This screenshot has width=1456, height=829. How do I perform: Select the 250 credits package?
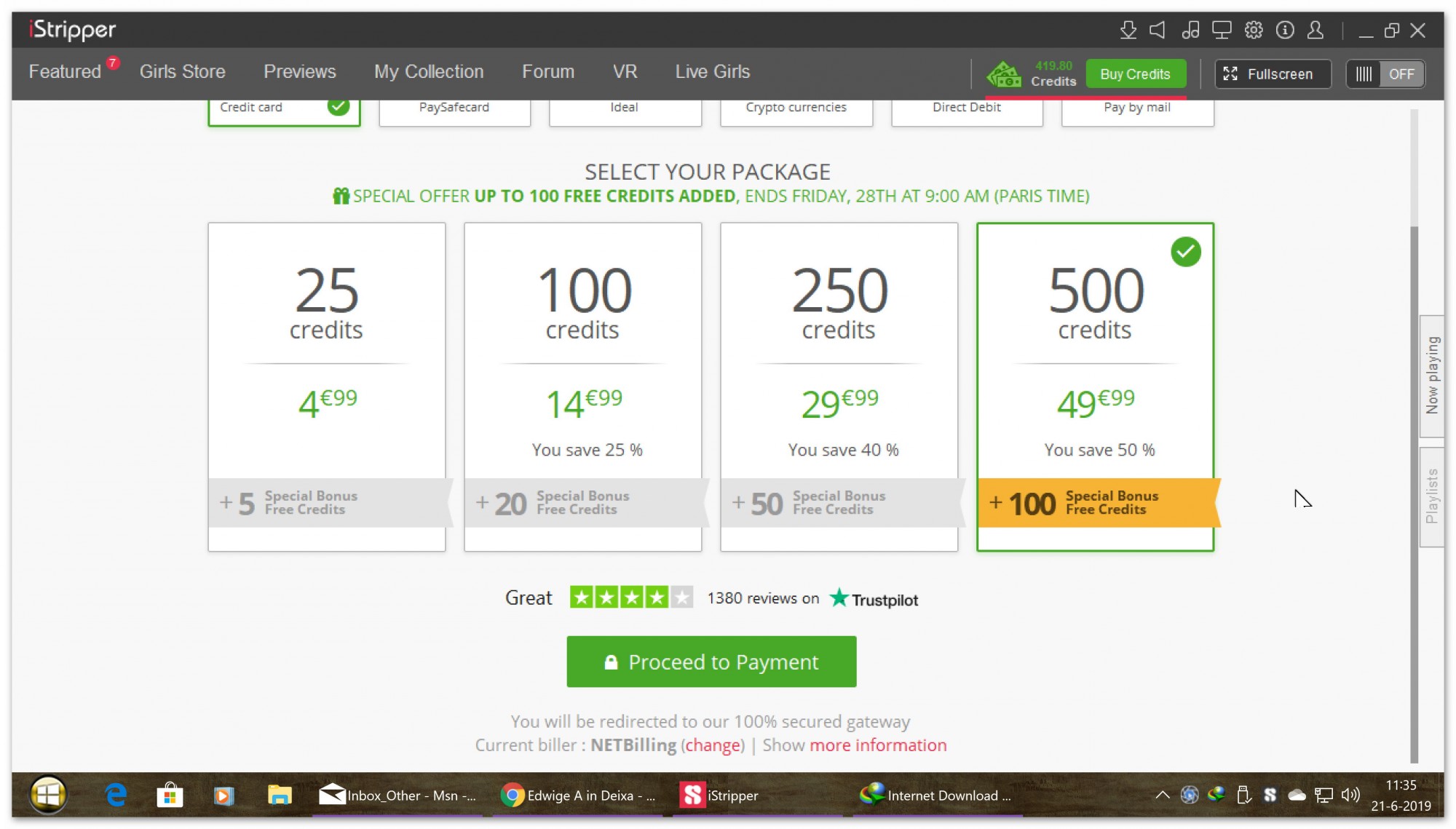pyautogui.click(x=839, y=386)
